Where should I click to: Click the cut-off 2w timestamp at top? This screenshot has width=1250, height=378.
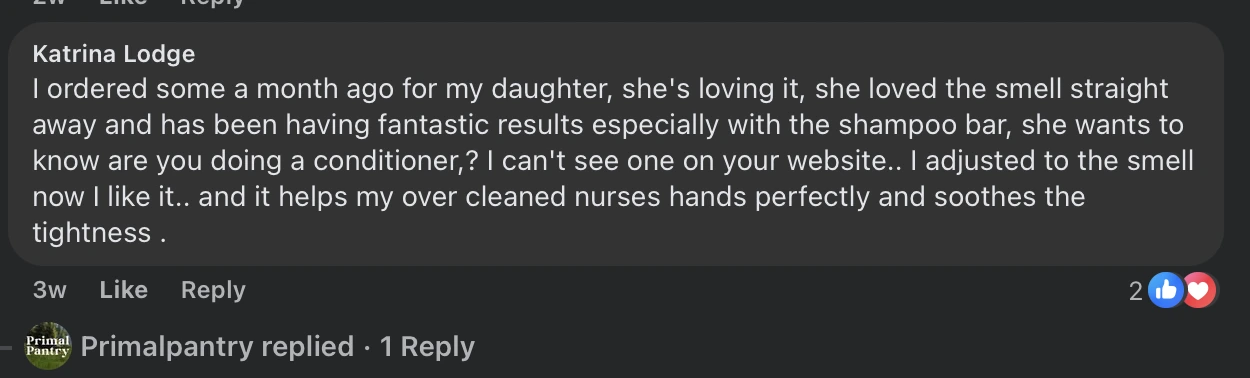click(50, 3)
